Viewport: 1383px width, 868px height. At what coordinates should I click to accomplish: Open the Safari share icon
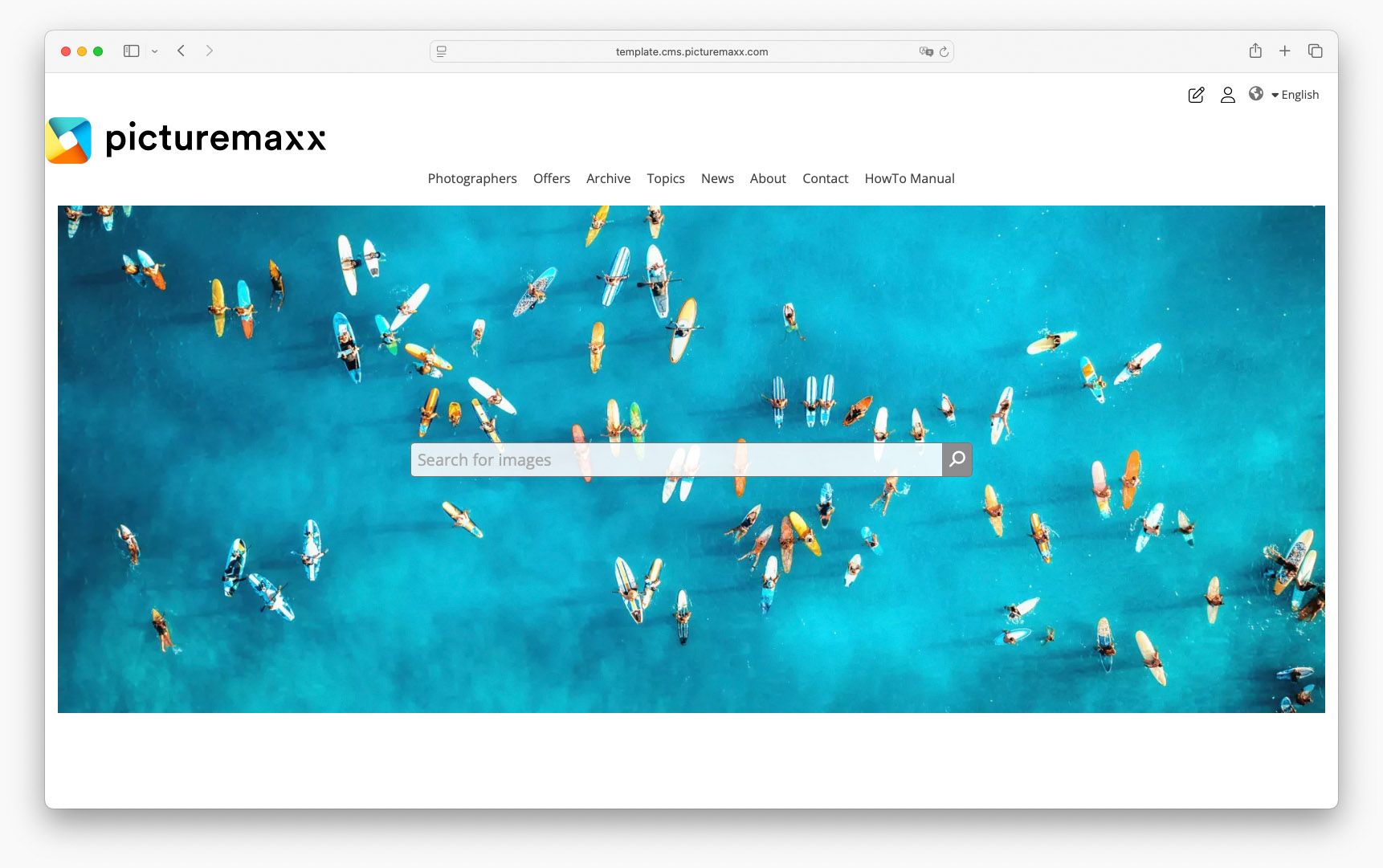1254,51
